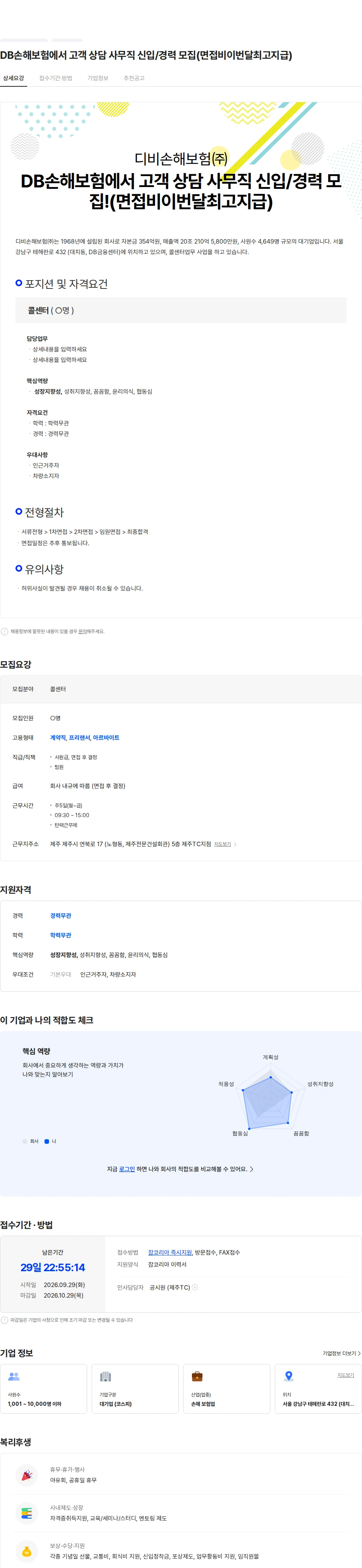The height and width of the screenshot is (1568, 362).
Task: Click info icon beside 마감일 notice
Action: pos(5,1320)
